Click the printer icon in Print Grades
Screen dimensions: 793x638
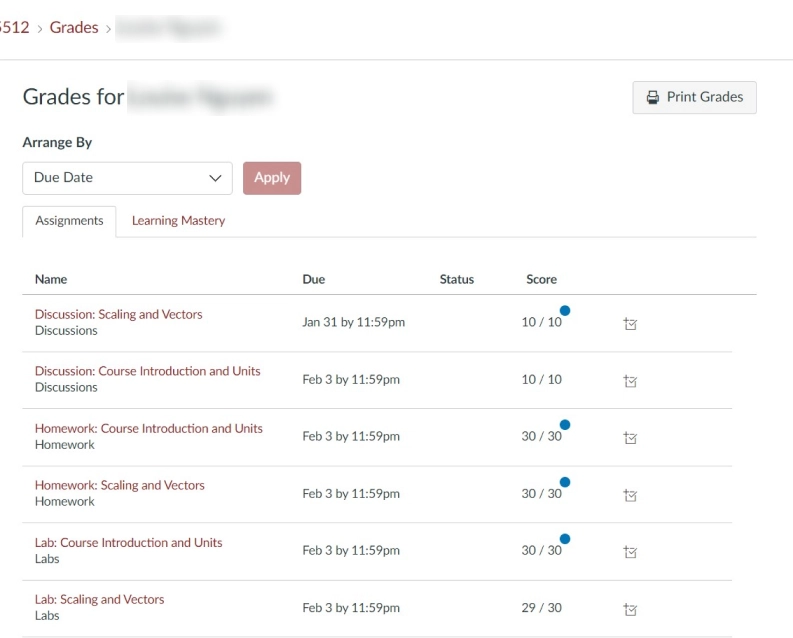tap(653, 97)
